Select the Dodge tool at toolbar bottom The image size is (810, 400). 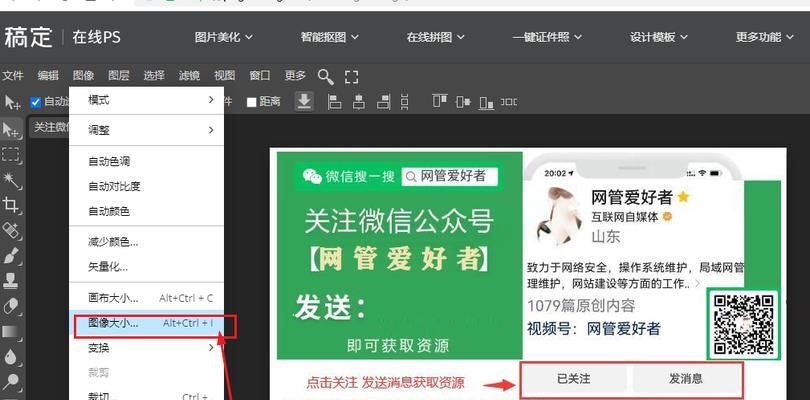(10, 382)
